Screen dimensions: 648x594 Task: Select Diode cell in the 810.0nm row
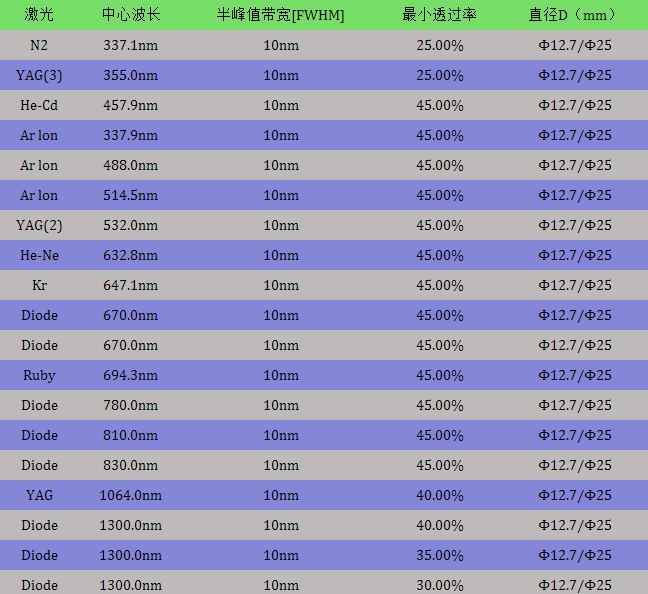pos(39,435)
